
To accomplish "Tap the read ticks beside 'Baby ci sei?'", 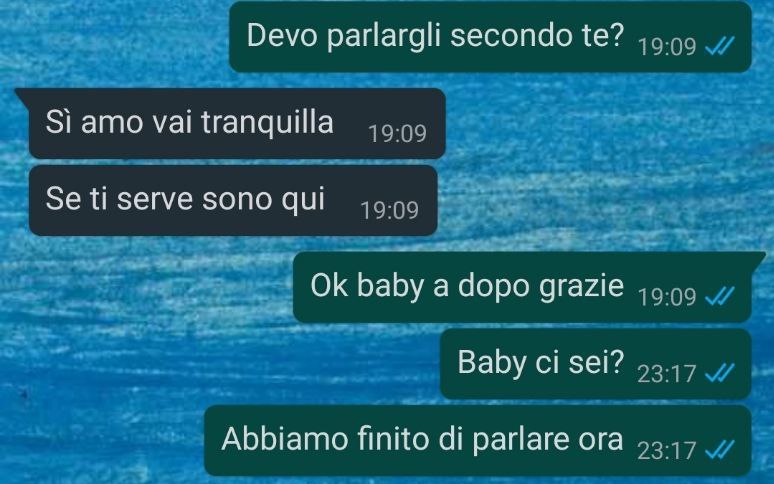I will (x=720, y=373).
